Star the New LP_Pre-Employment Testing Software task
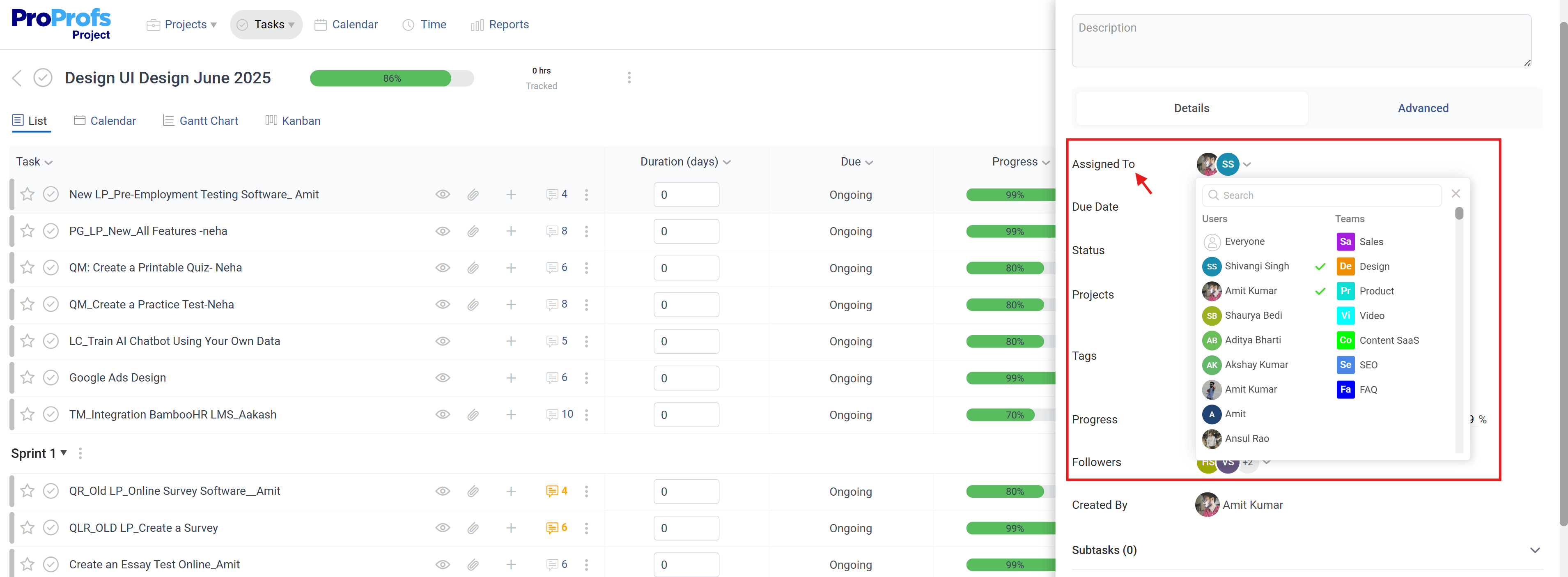This screenshot has width=1568, height=577. (x=28, y=194)
